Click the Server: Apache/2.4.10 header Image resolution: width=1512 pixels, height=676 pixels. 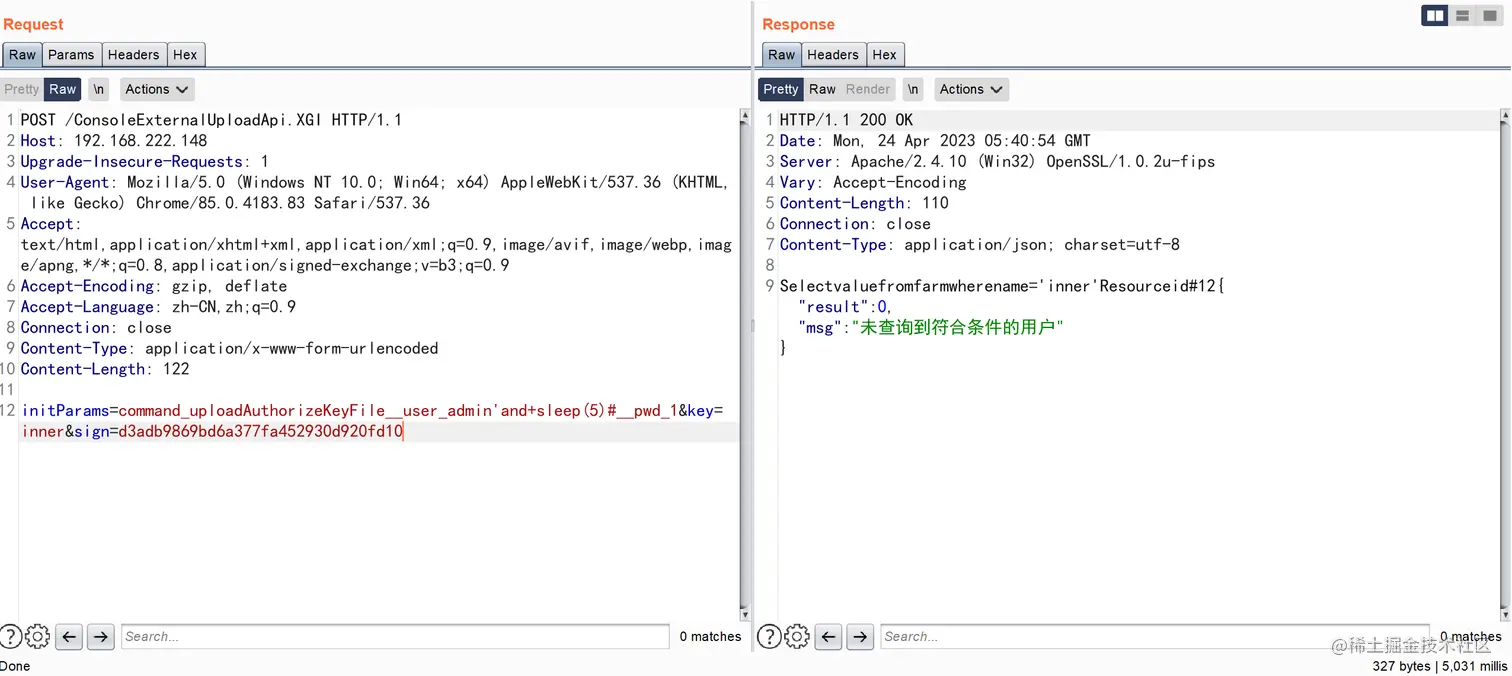pyautogui.click(x=997, y=162)
